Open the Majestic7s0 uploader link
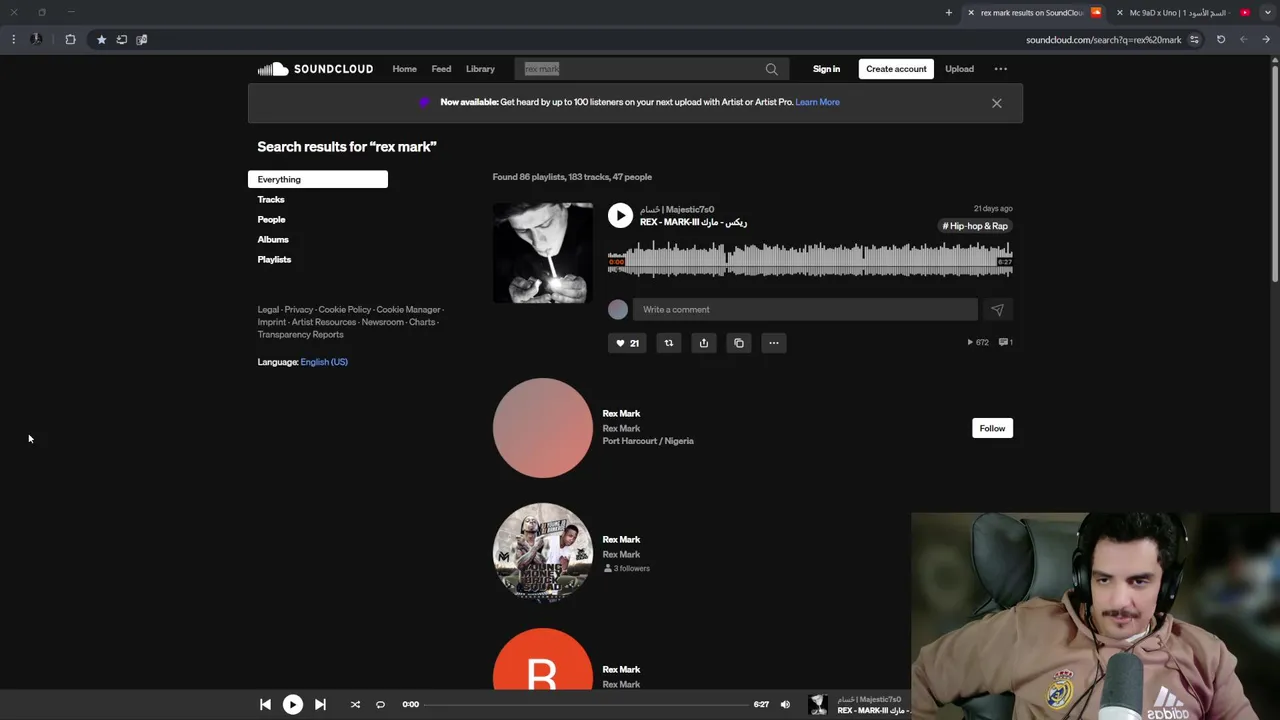Image resolution: width=1280 pixels, height=720 pixels. pos(677,209)
